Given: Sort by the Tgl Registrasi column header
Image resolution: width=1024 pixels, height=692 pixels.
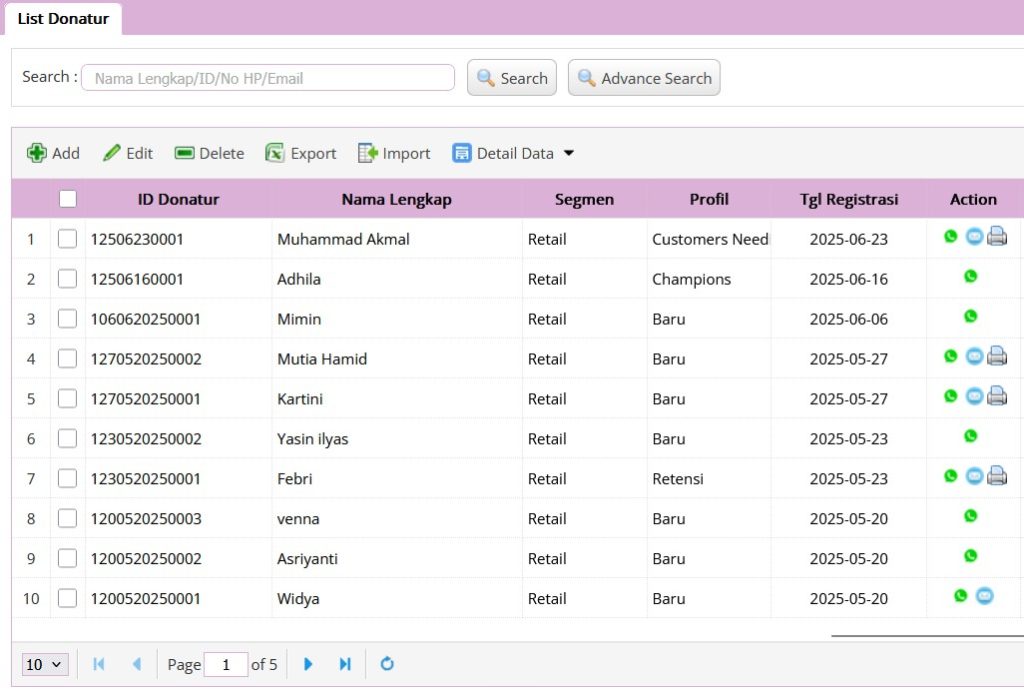Looking at the screenshot, I should [x=848, y=199].
